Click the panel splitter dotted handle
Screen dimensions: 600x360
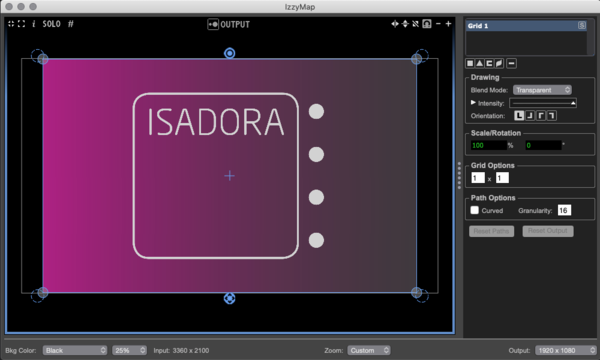point(459,176)
